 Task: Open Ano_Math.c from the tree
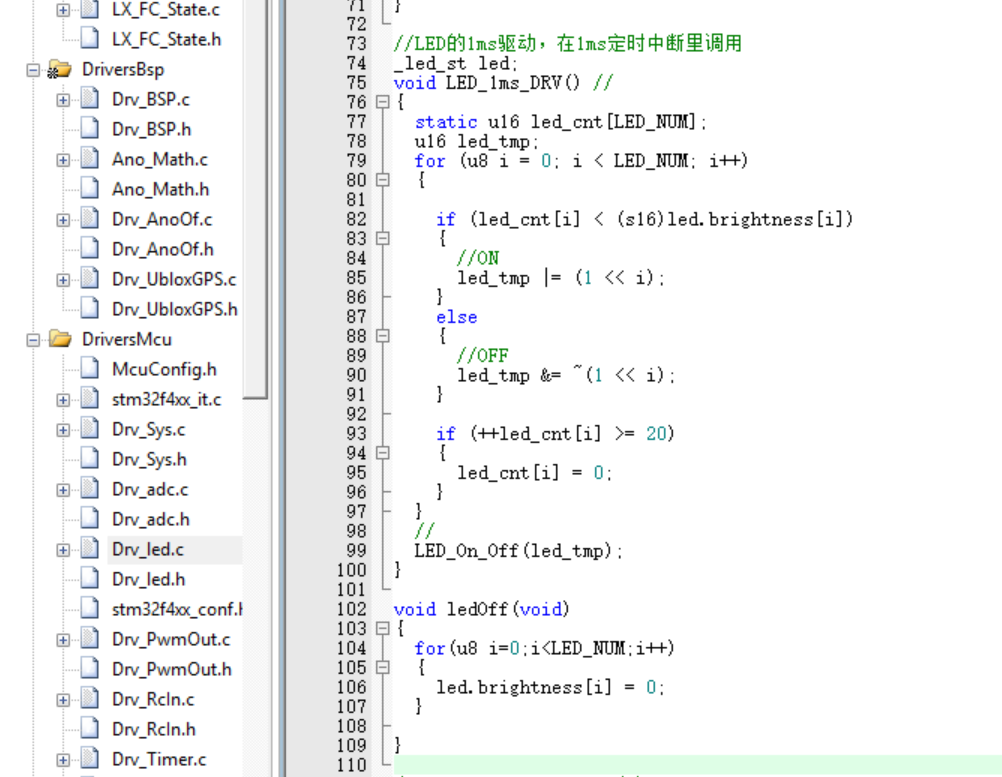click(160, 160)
